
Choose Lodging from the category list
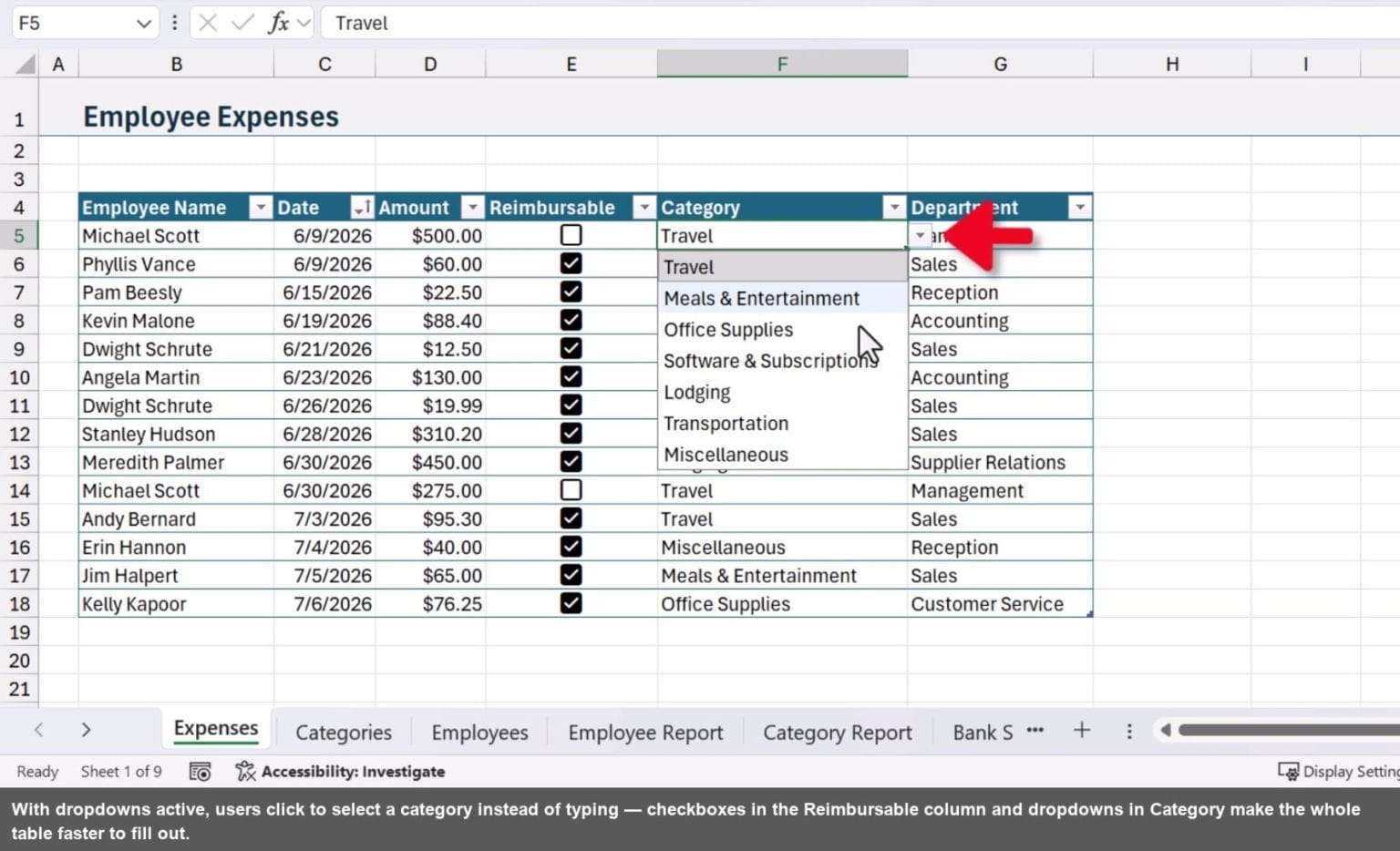(783, 393)
